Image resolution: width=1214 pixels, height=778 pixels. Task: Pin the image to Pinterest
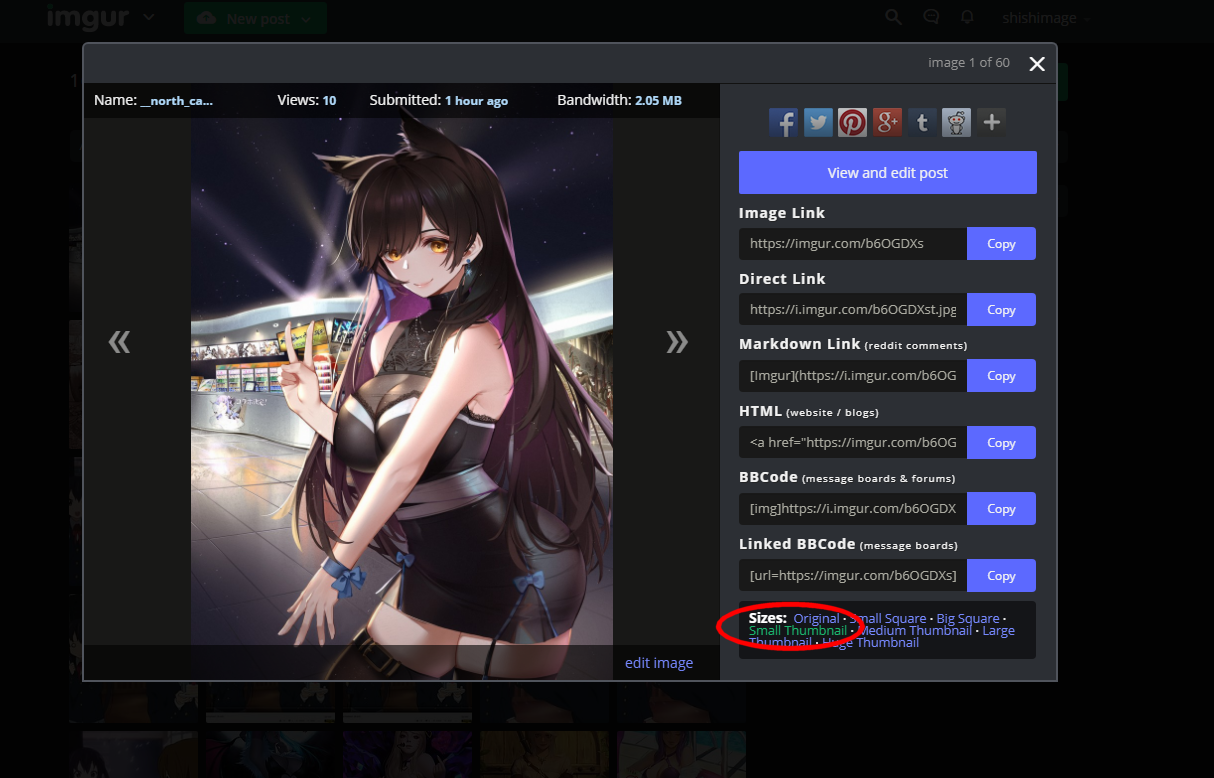[852, 122]
